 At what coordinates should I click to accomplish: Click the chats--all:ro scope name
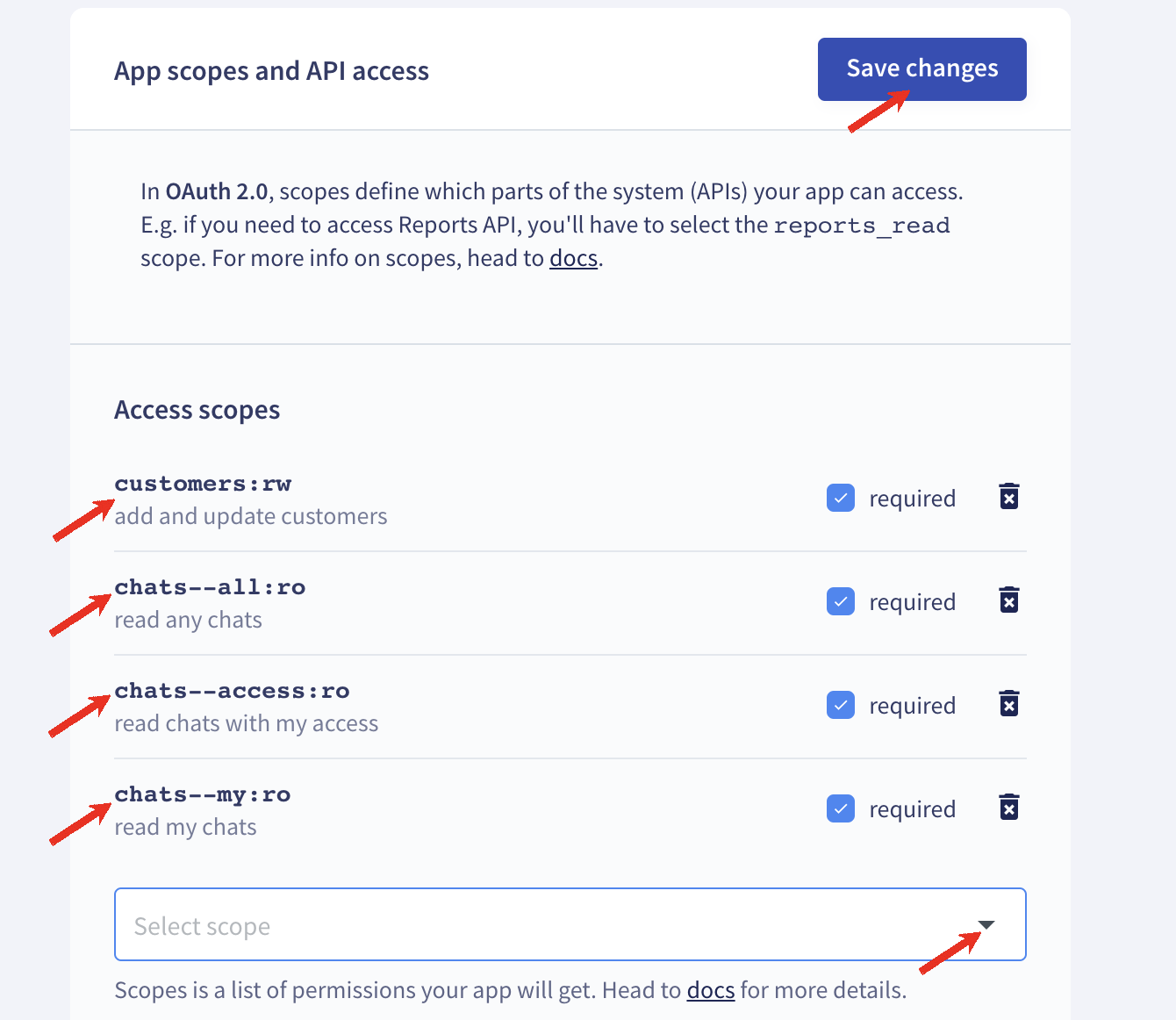coord(210,587)
